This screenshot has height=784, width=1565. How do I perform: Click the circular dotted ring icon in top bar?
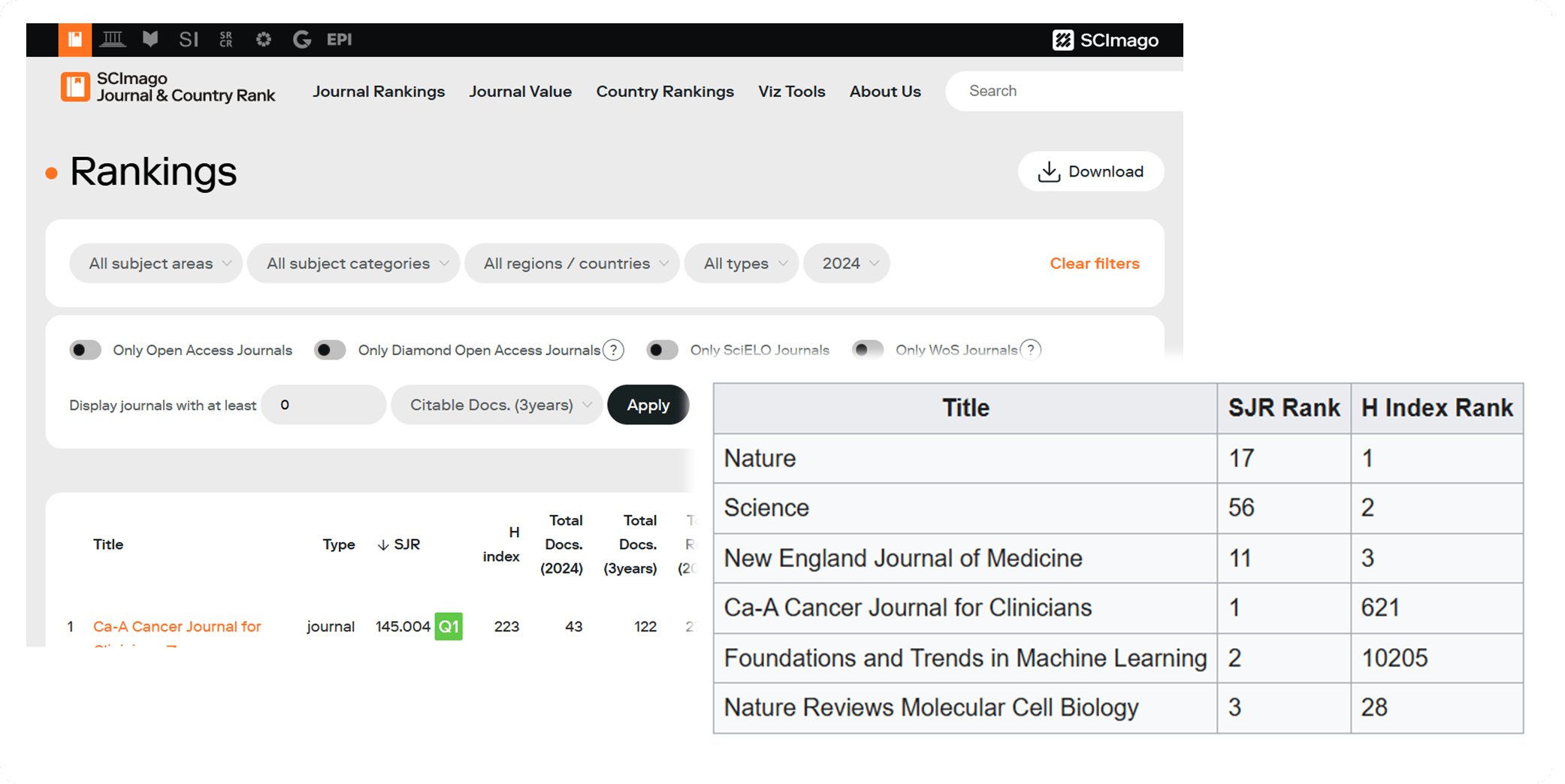(264, 40)
